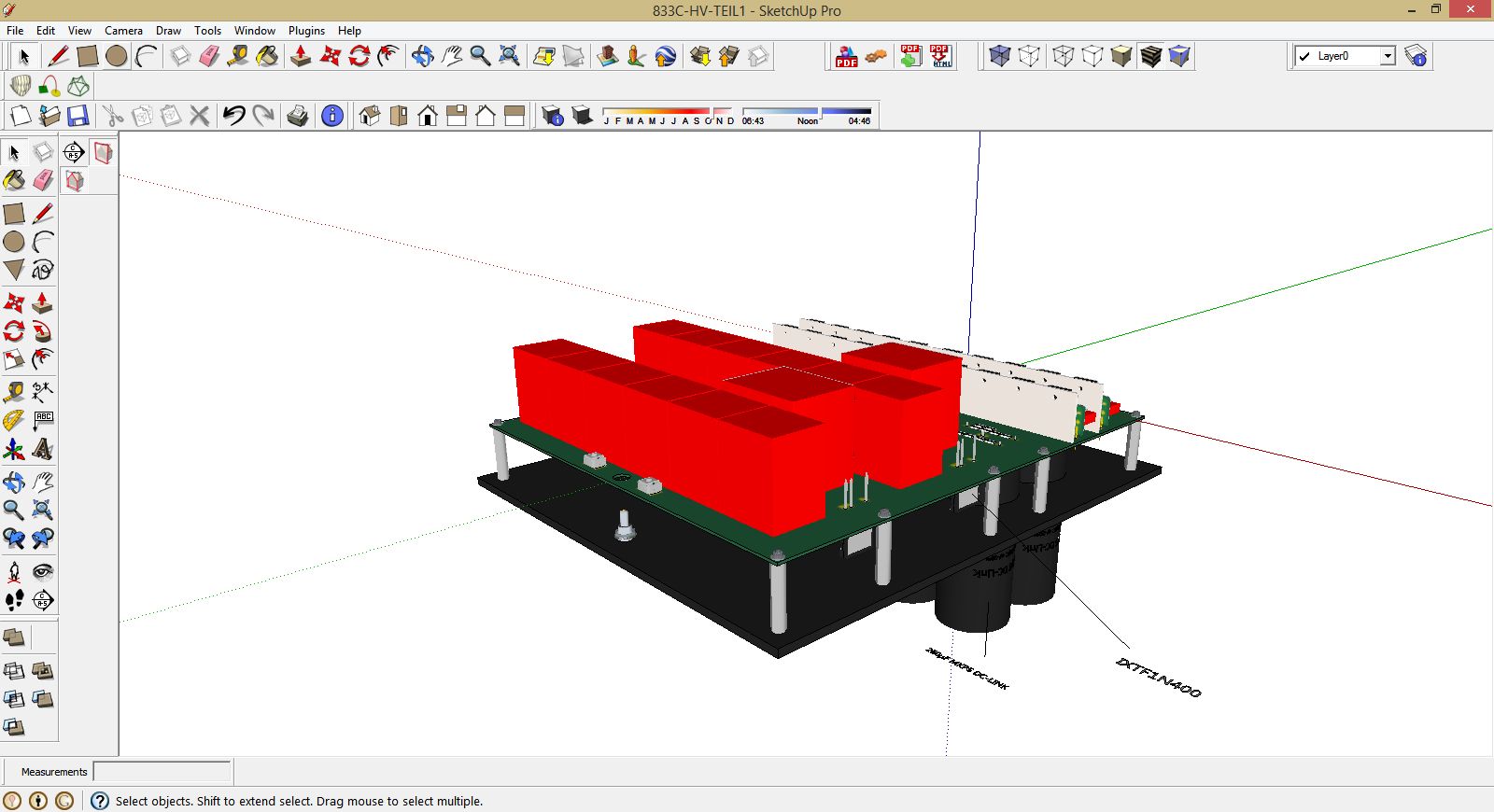Choose the 3D Text tool in left palette

[43, 450]
